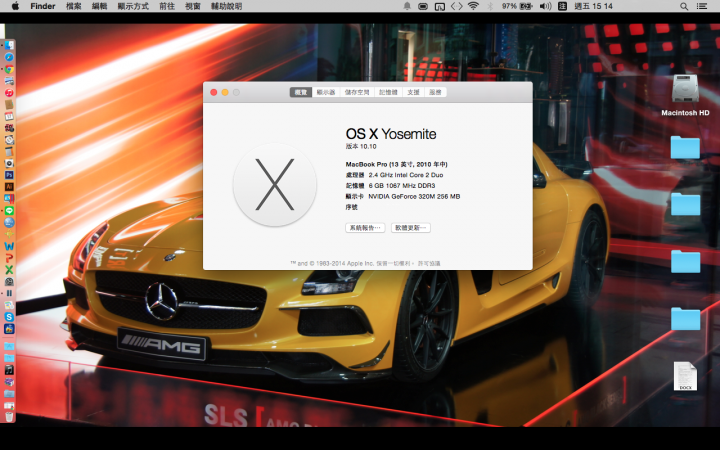
Task: Open the 許可協議 link
Action: (429, 264)
